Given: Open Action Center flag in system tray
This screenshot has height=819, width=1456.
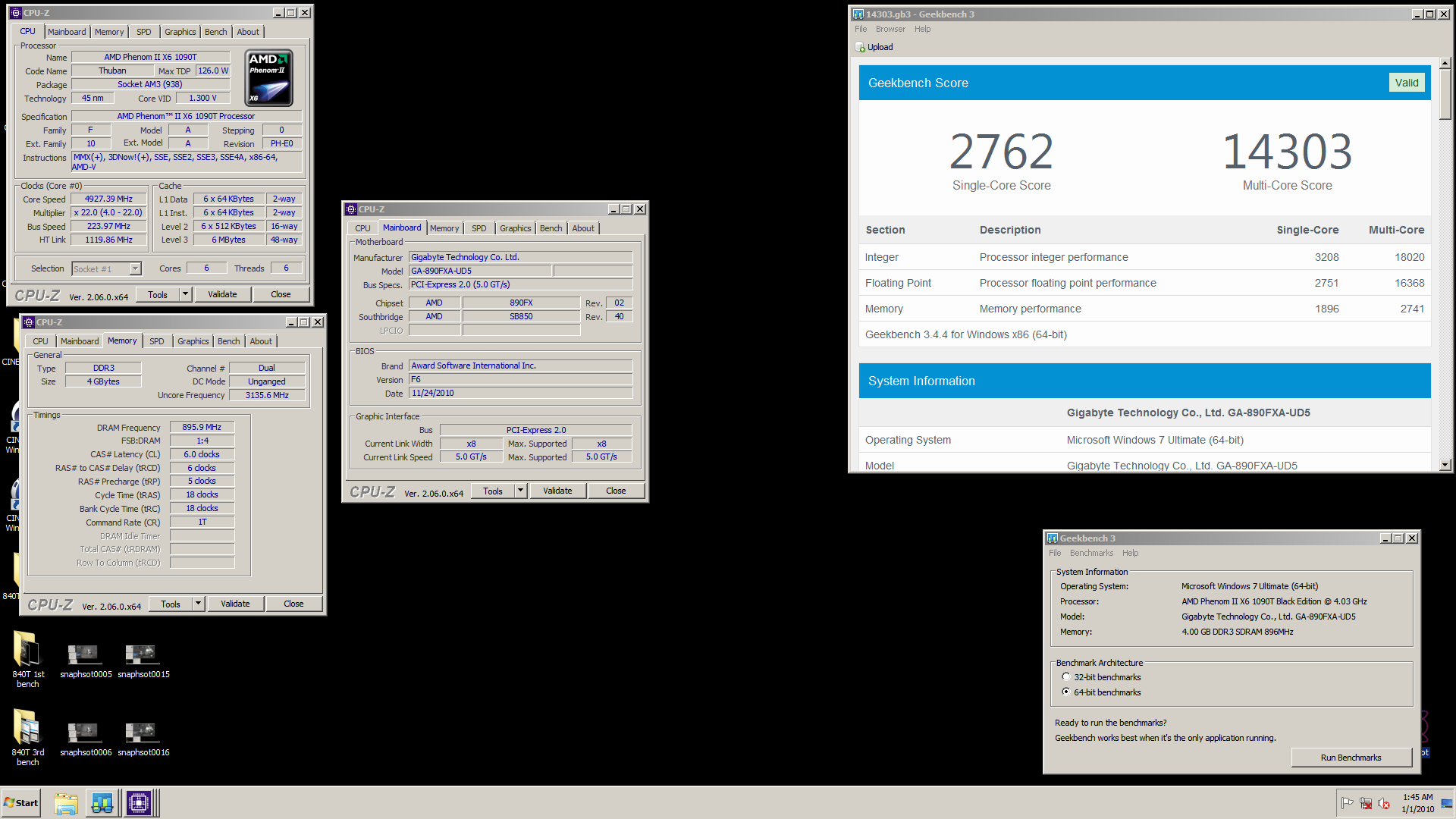Looking at the screenshot, I should tap(1348, 803).
